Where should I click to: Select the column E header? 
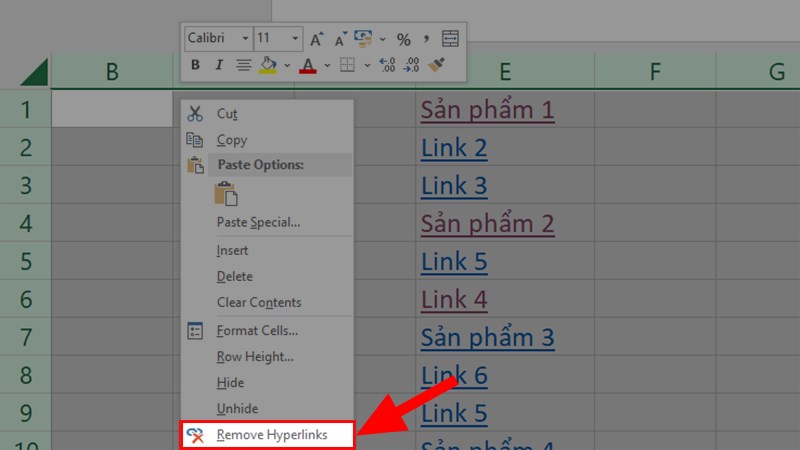[505, 71]
